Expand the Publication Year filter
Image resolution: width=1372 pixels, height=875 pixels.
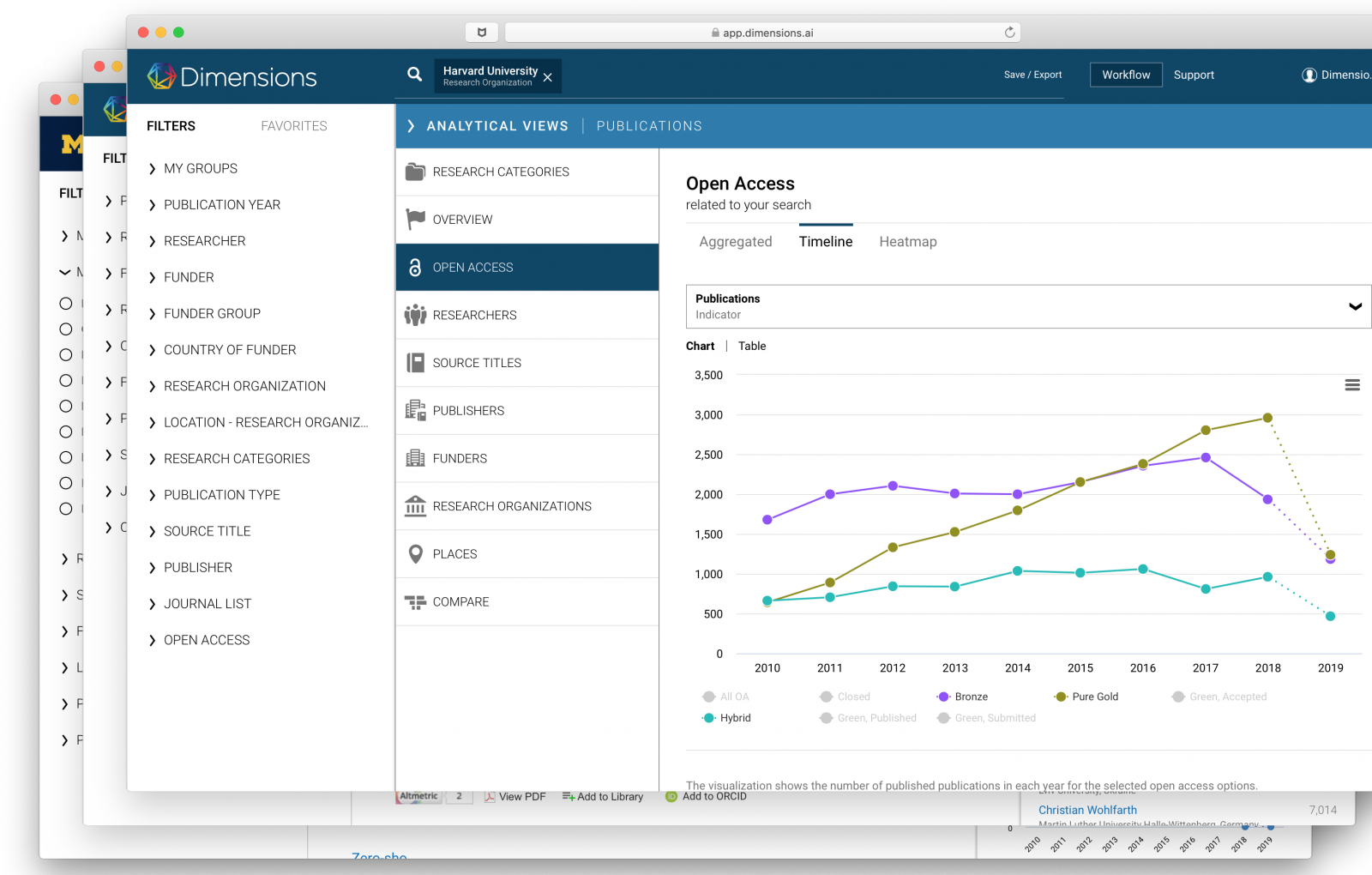click(x=221, y=205)
